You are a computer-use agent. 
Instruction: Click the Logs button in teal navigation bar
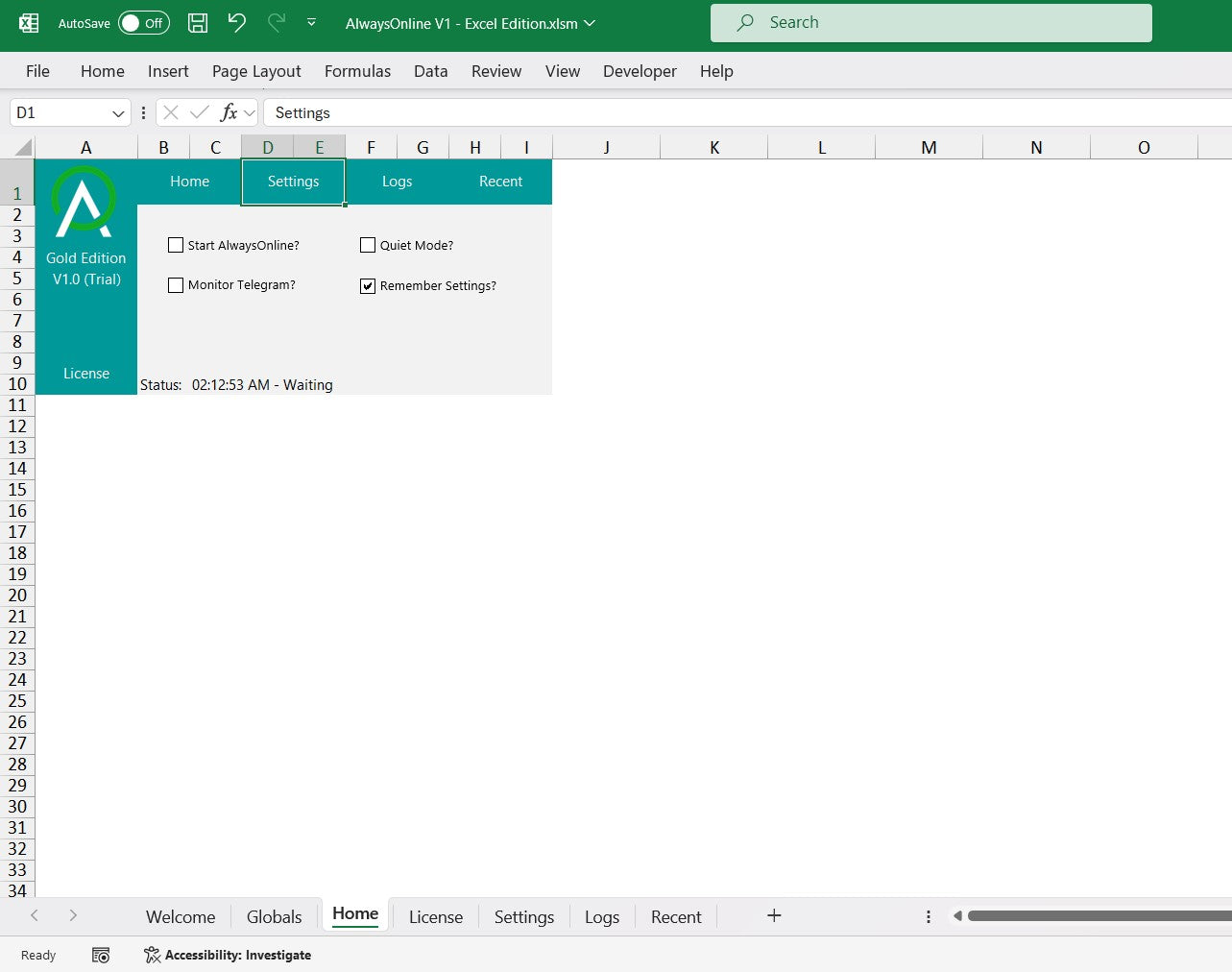click(x=397, y=182)
